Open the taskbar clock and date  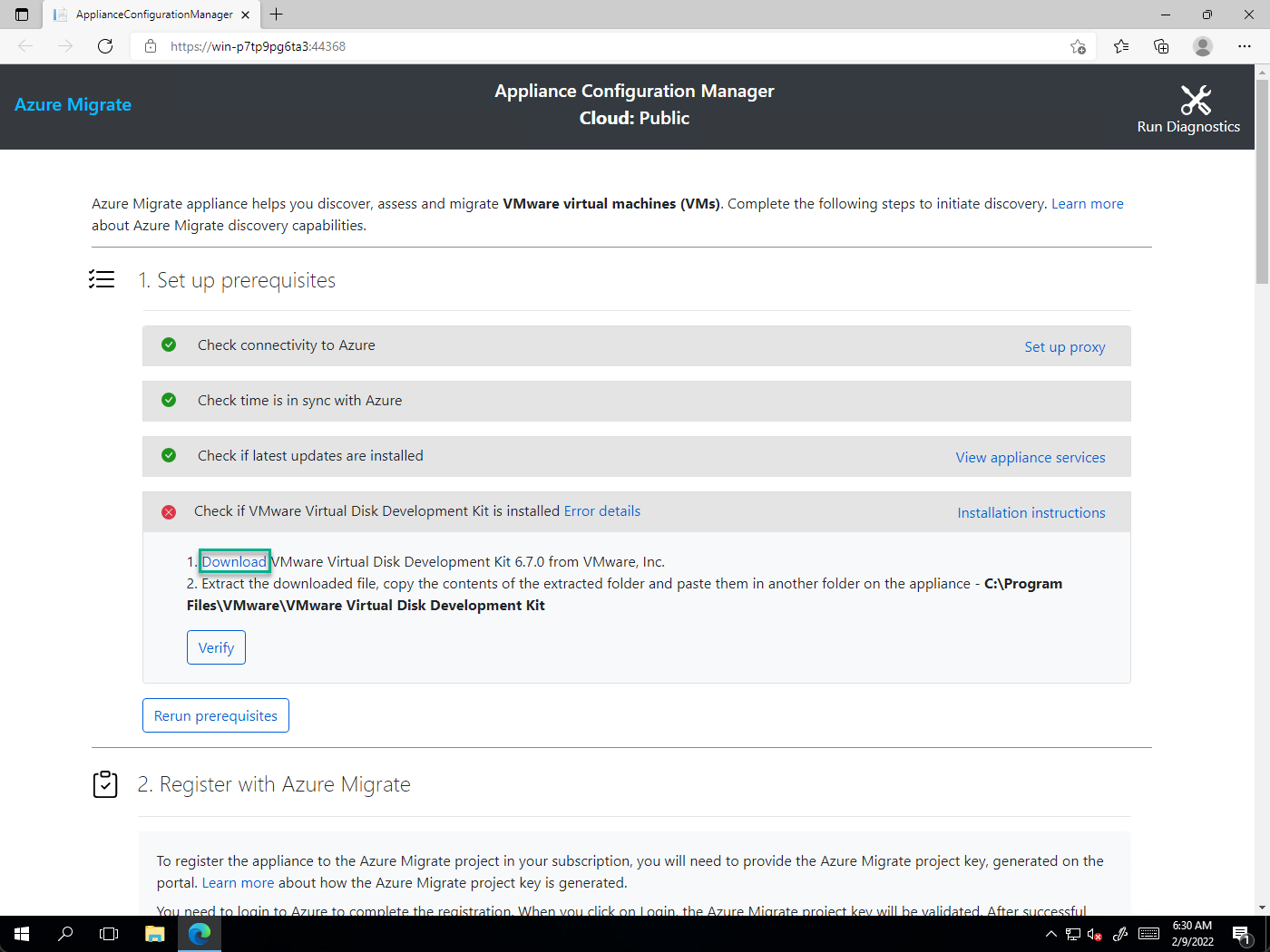click(x=1192, y=934)
